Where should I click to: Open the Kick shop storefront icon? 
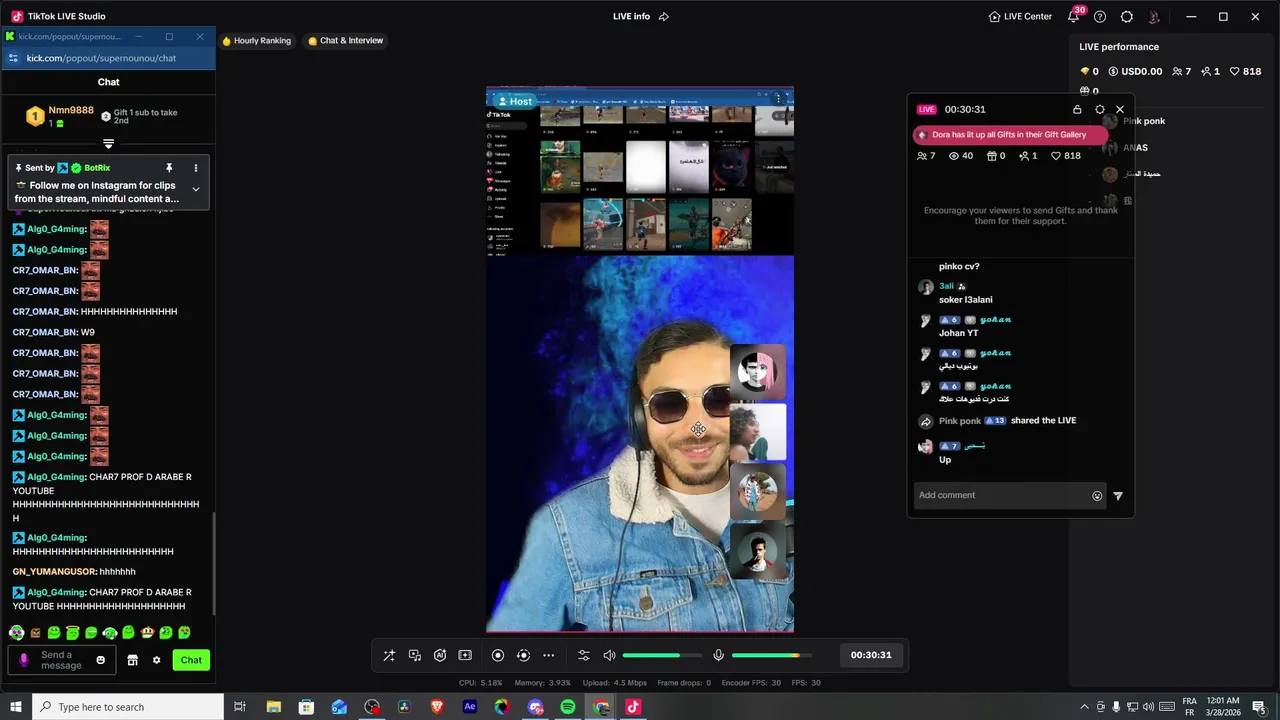coord(132,660)
